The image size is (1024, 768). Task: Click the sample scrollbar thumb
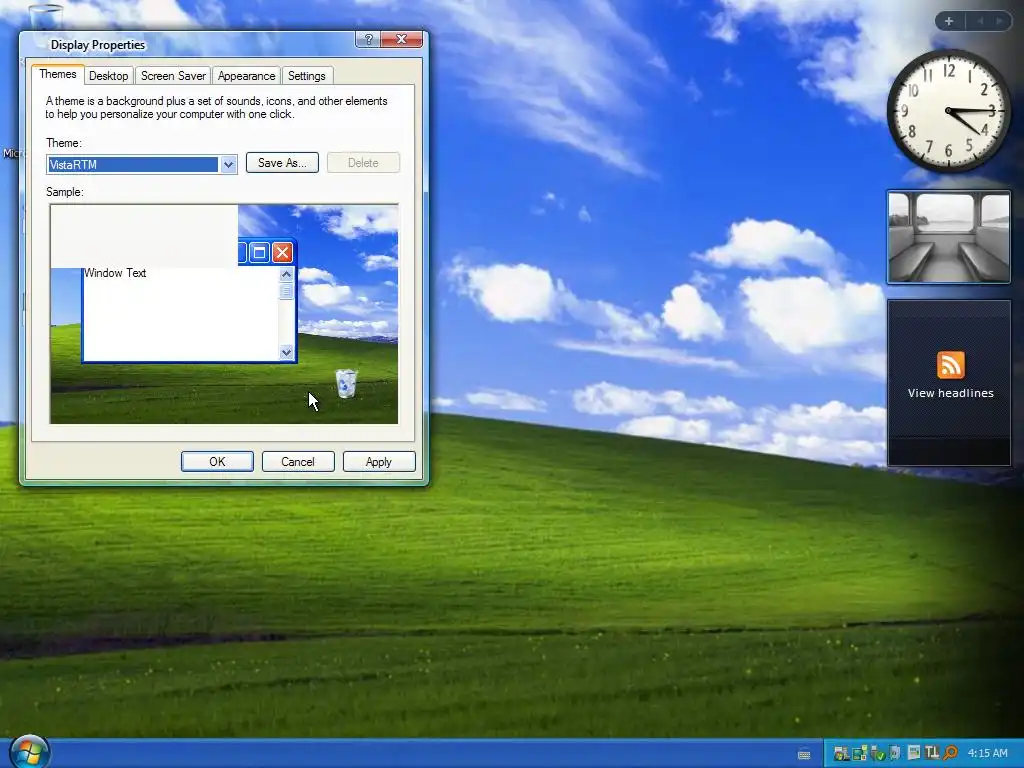pos(286,291)
